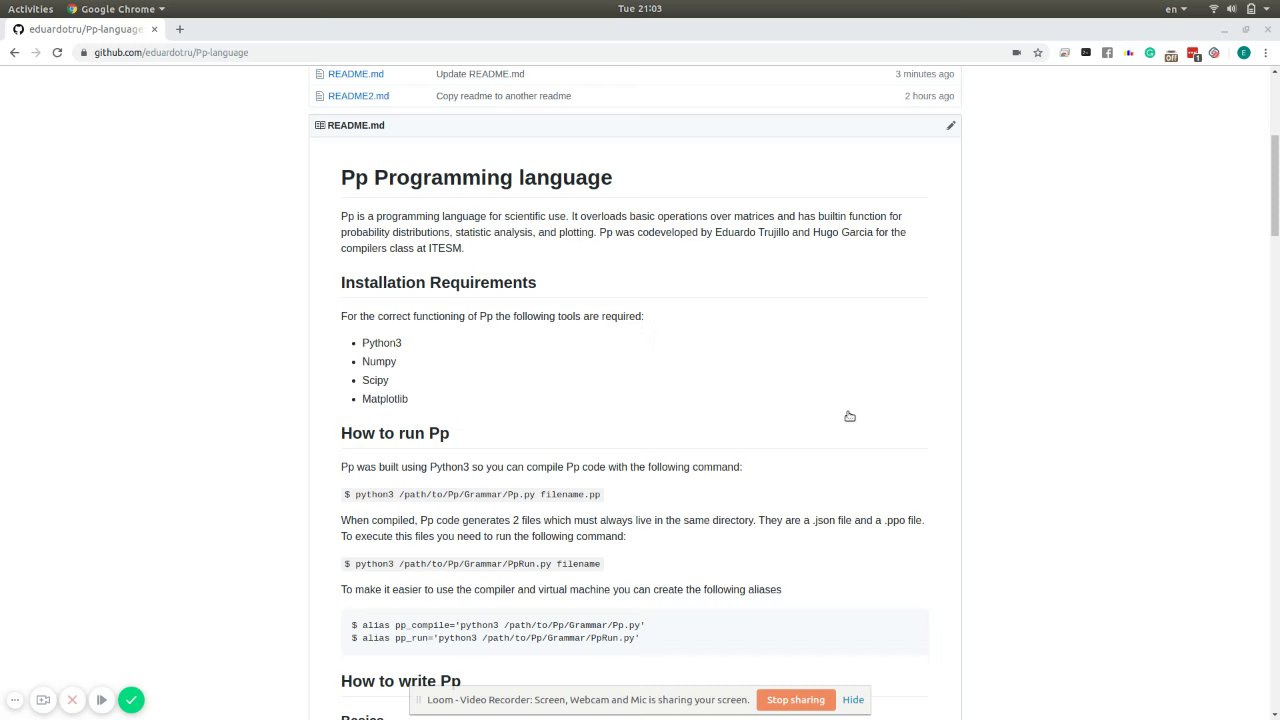This screenshot has width=1280, height=720.
Task: Open the 'Update README.md' commit message
Action: click(480, 74)
